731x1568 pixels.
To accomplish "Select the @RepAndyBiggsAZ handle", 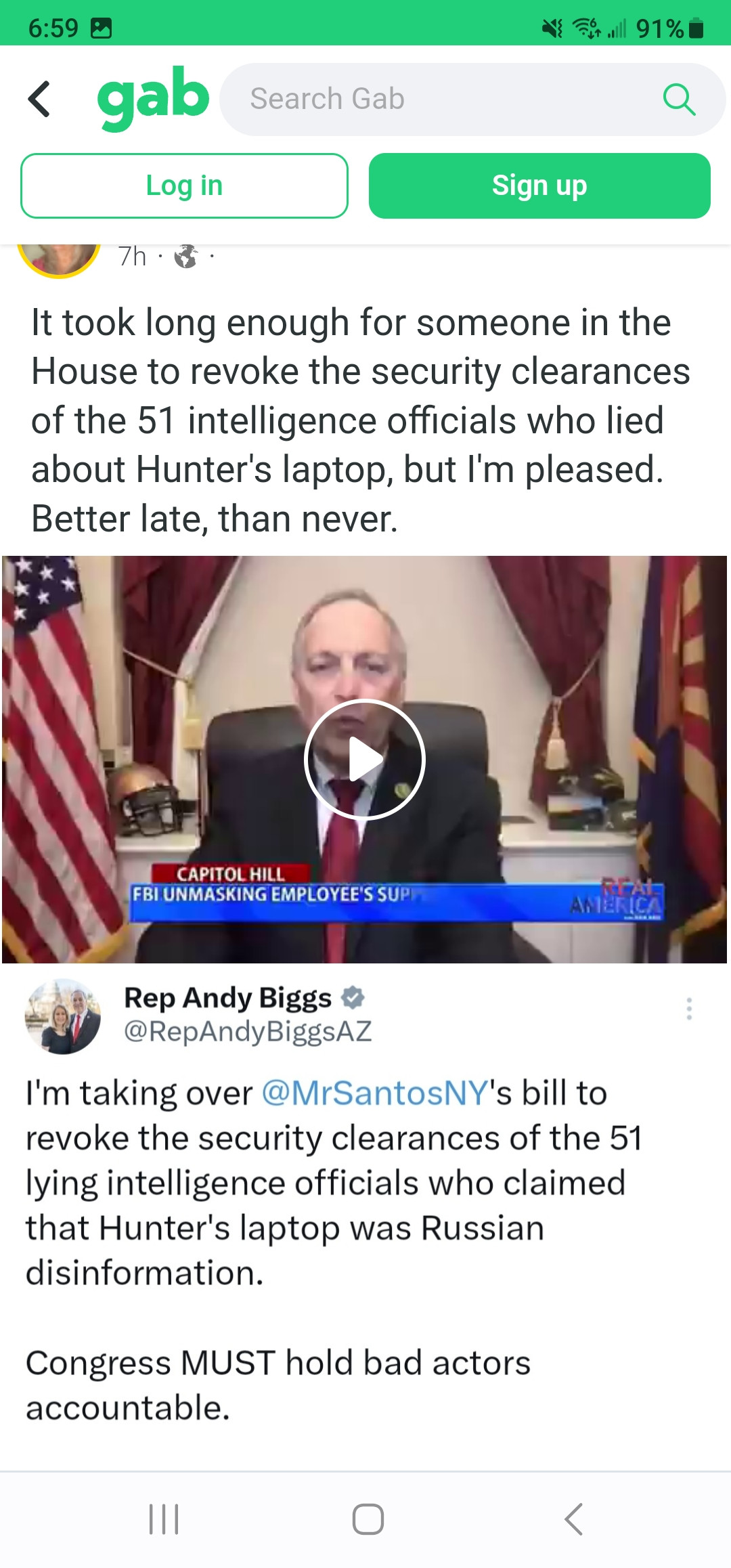I will point(248,1031).
